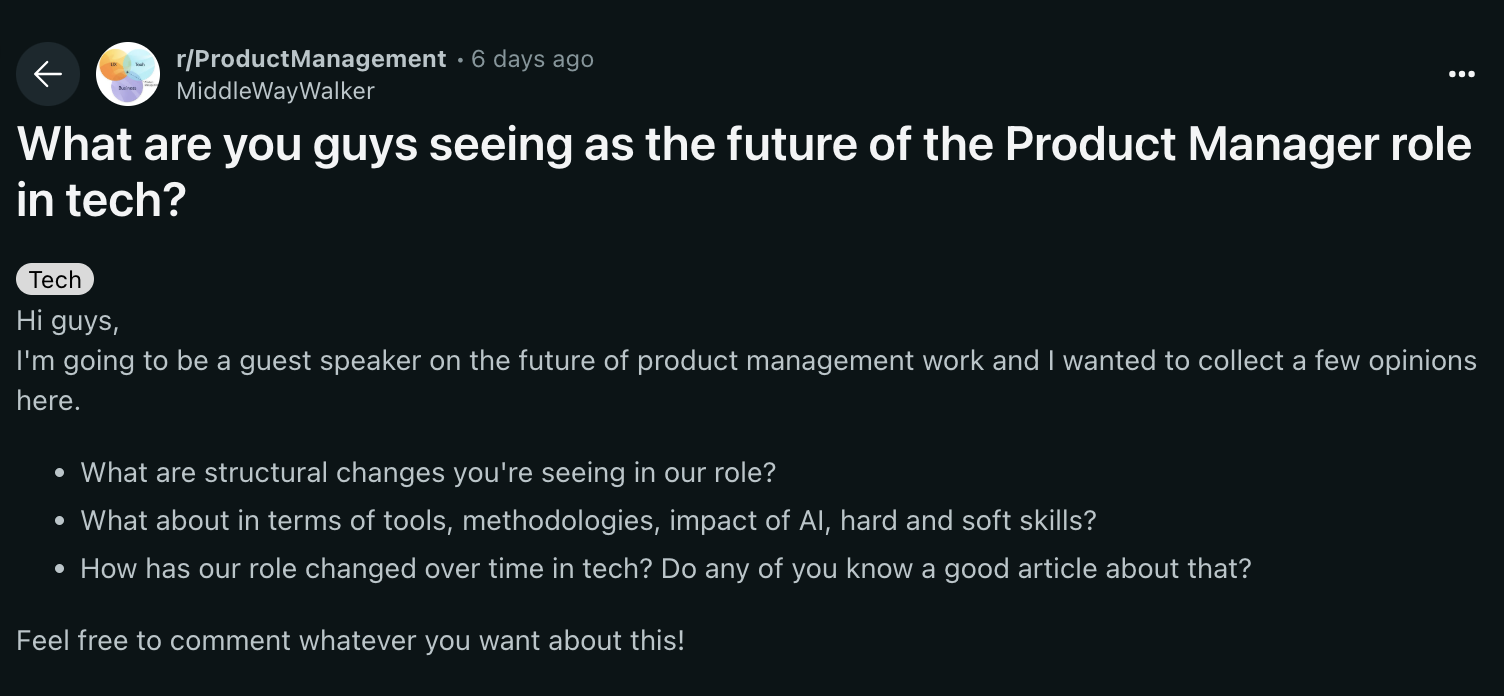Viewport: 1504px width, 696px height.
Task: Click the bullet dot before 'What about in terms'
Action: [x=61, y=521]
